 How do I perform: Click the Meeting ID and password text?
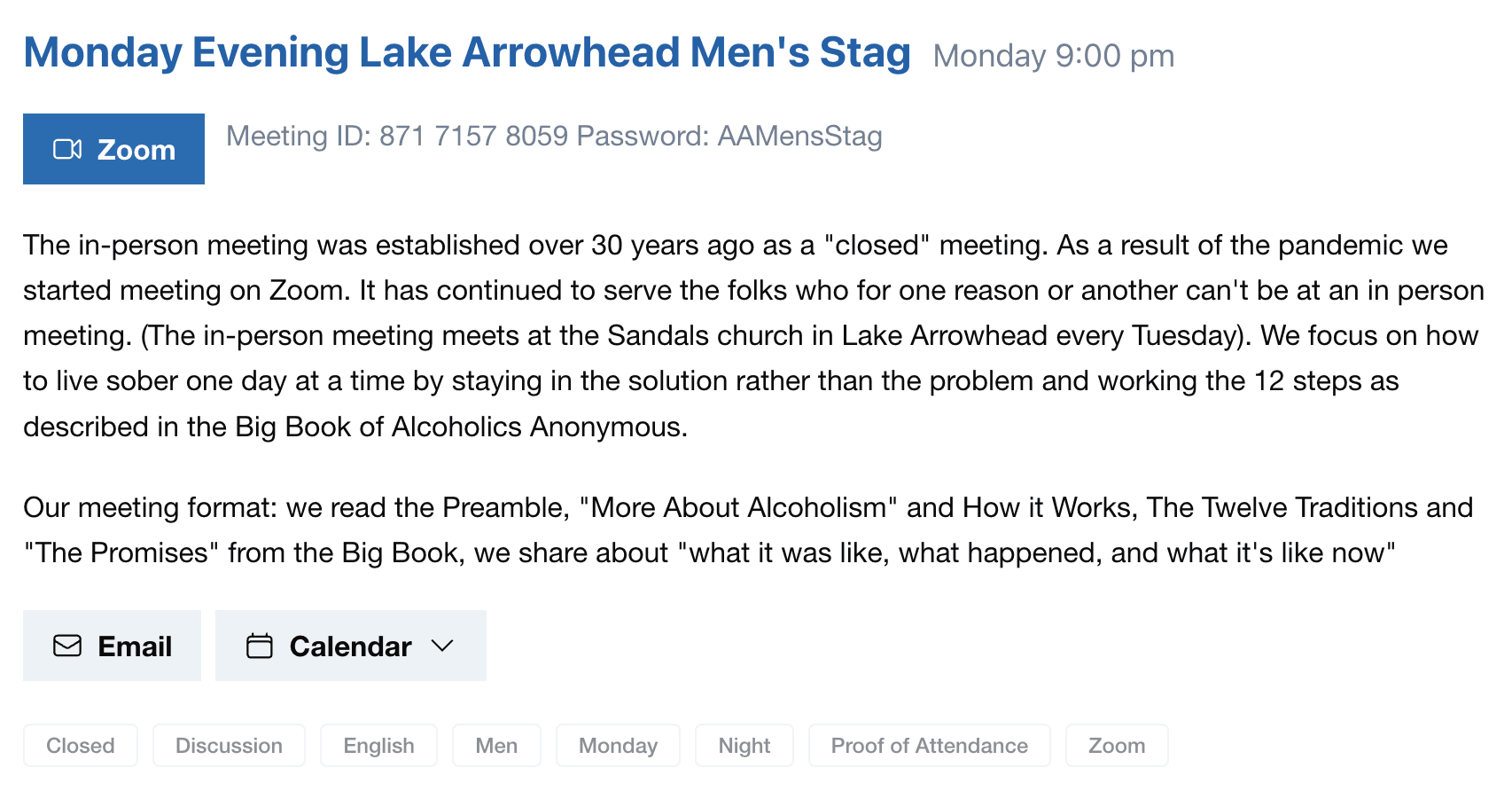pyautogui.click(x=554, y=136)
